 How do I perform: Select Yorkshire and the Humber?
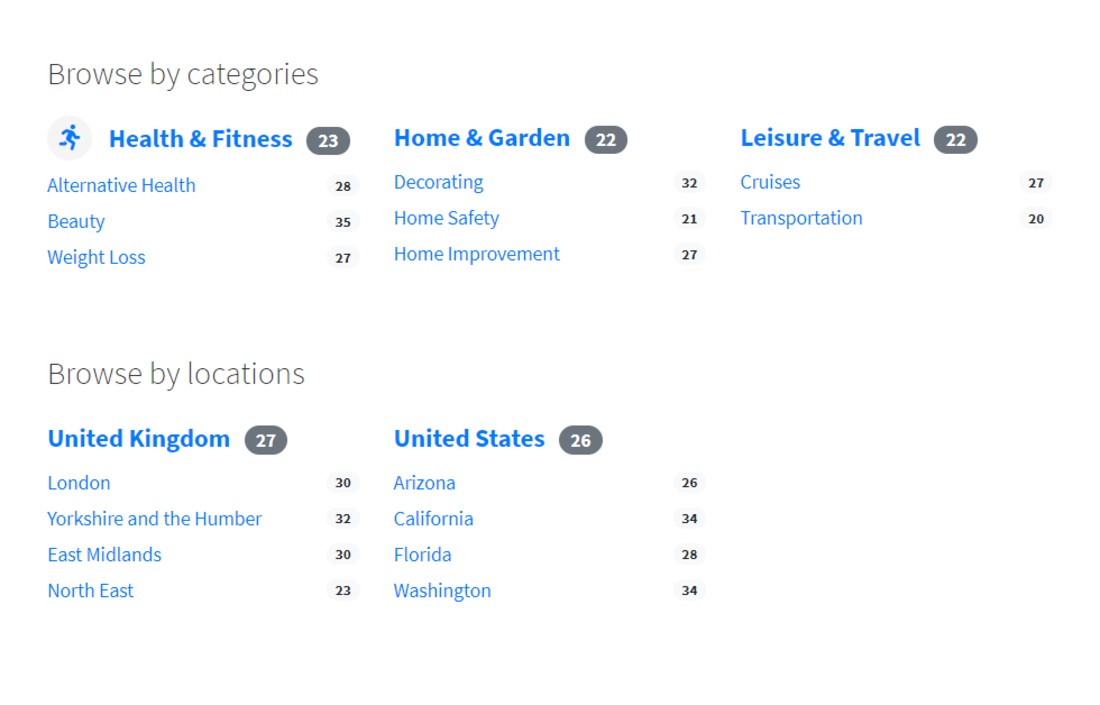coord(154,518)
